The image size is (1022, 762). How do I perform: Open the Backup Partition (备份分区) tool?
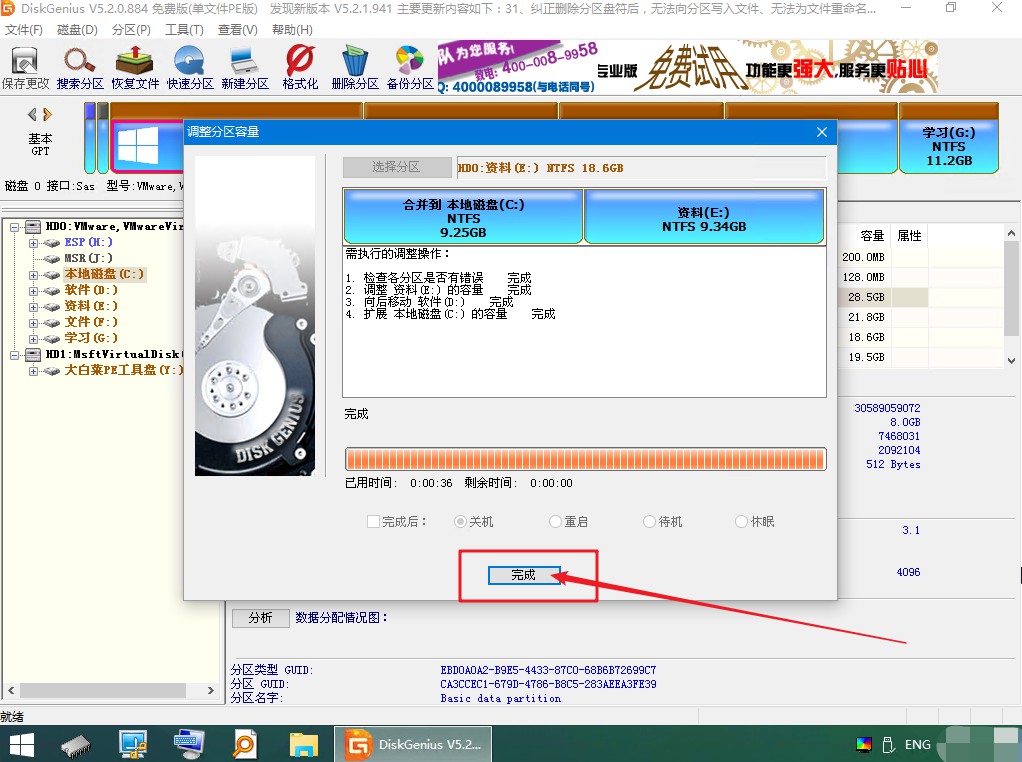410,66
